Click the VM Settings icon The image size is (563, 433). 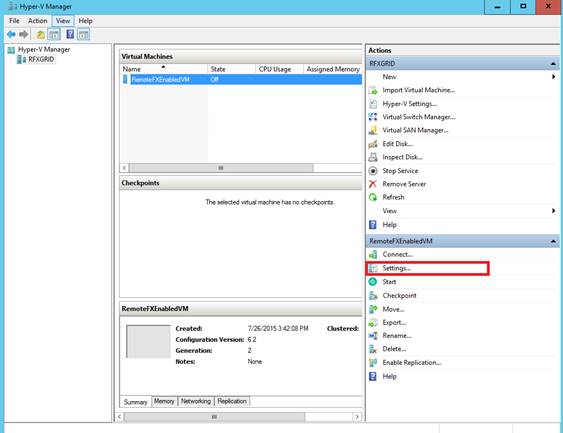click(x=373, y=268)
